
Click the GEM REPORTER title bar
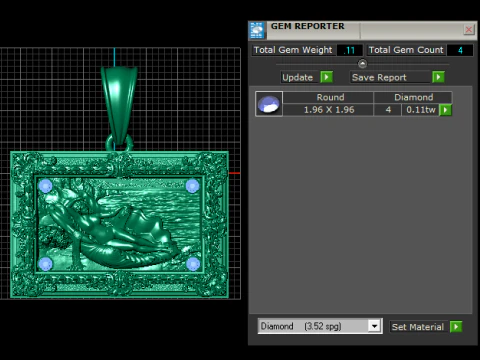coord(363,30)
